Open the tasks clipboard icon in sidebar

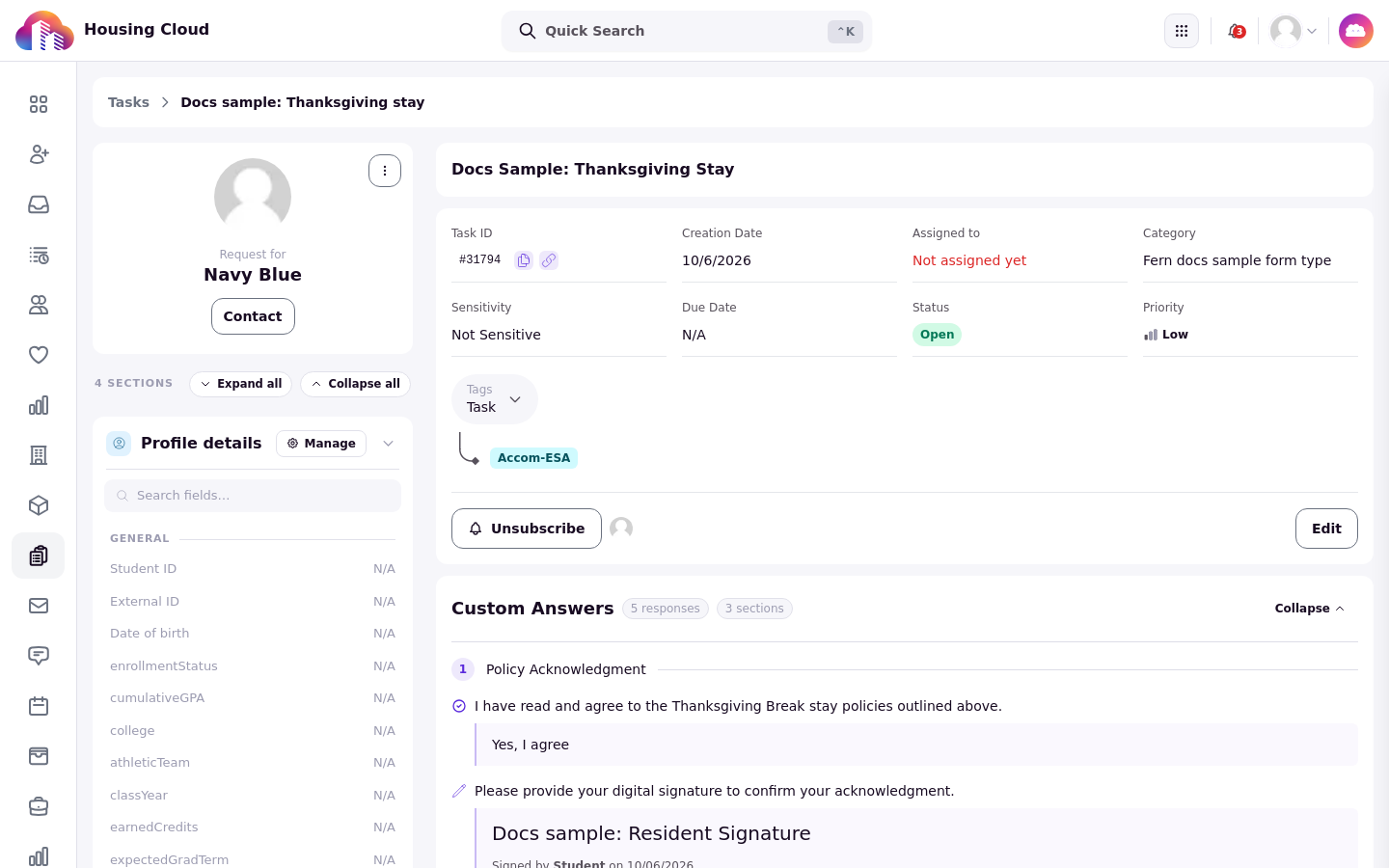coord(39,556)
